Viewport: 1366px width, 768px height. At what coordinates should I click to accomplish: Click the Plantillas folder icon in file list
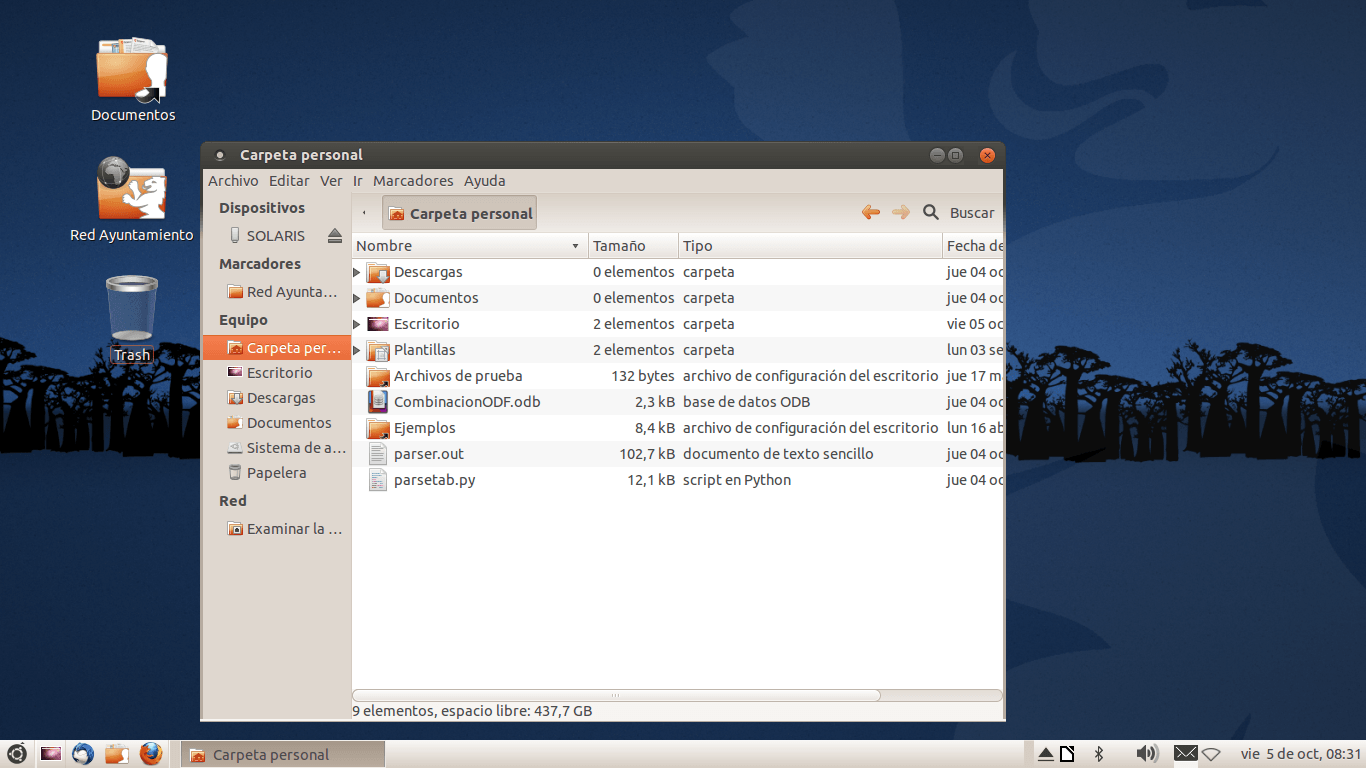click(x=377, y=350)
